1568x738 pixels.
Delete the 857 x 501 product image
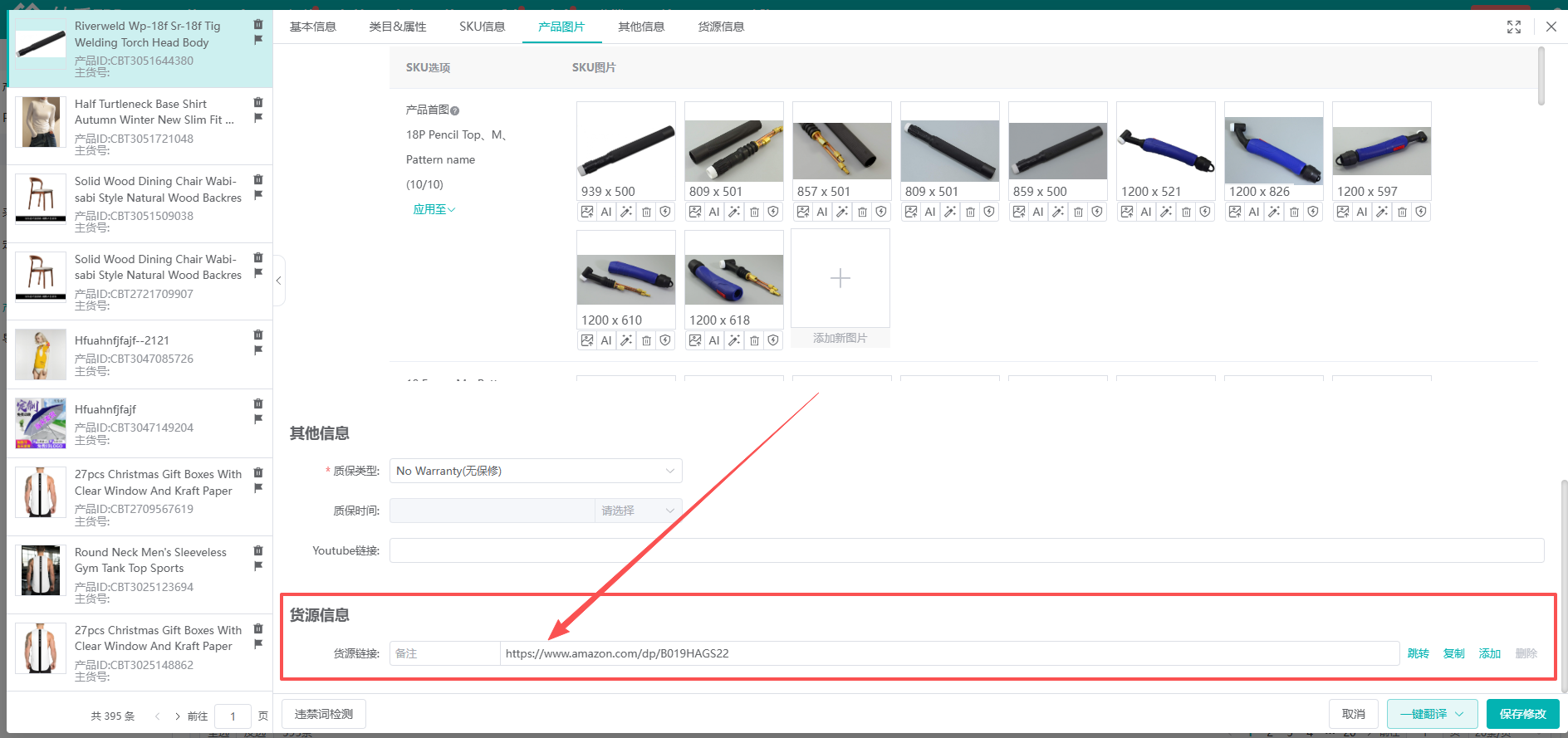pos(862,212)
